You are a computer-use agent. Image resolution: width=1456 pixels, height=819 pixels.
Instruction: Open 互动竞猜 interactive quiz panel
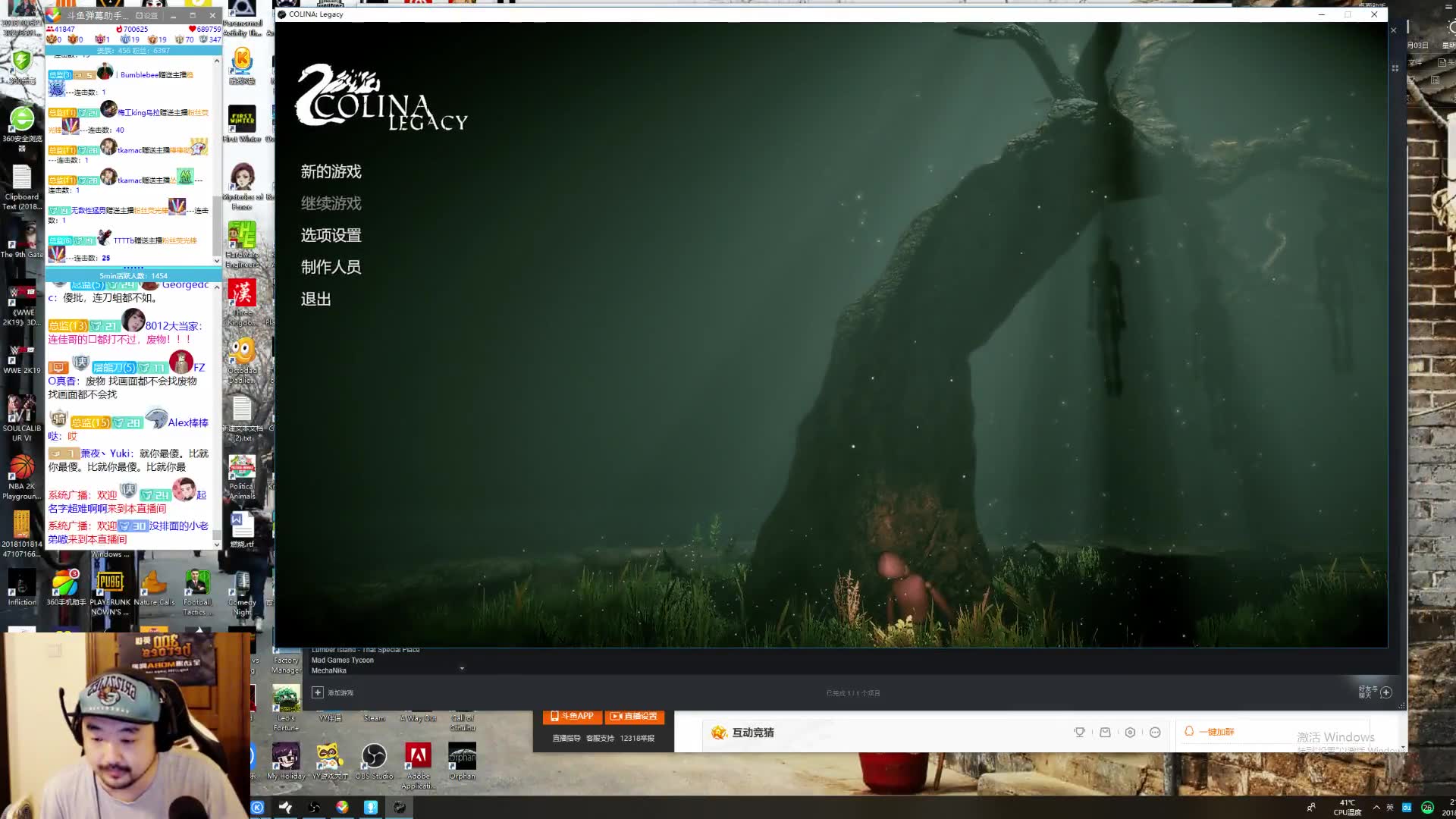tap(743, 733)
